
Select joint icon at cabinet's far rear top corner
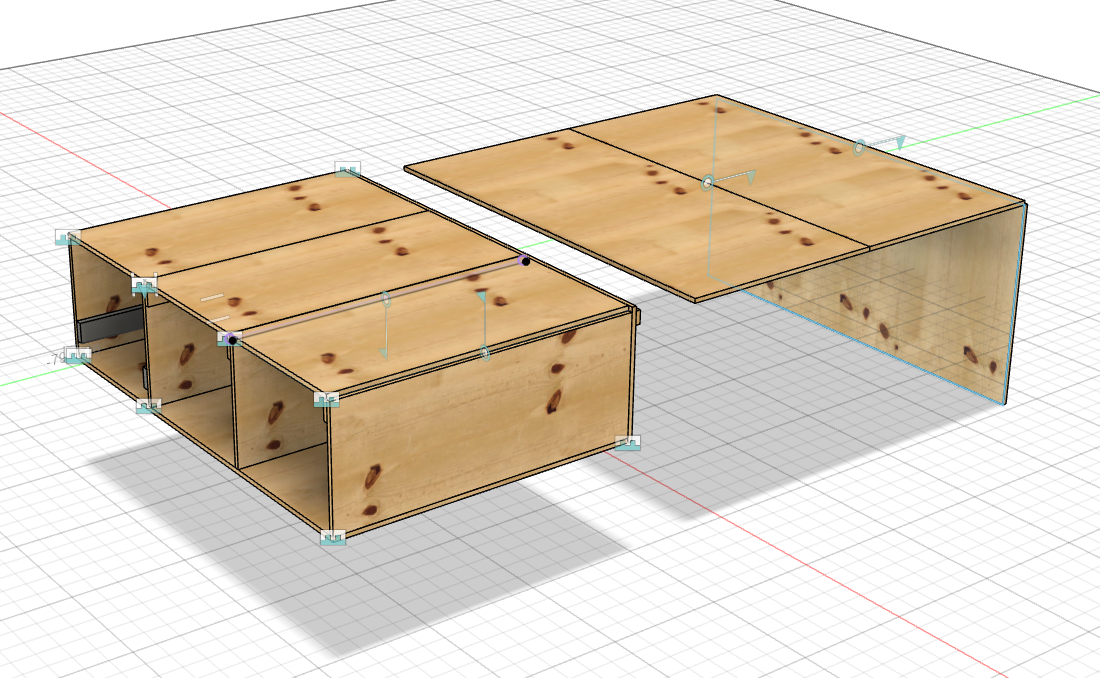[x=347, y=169]
